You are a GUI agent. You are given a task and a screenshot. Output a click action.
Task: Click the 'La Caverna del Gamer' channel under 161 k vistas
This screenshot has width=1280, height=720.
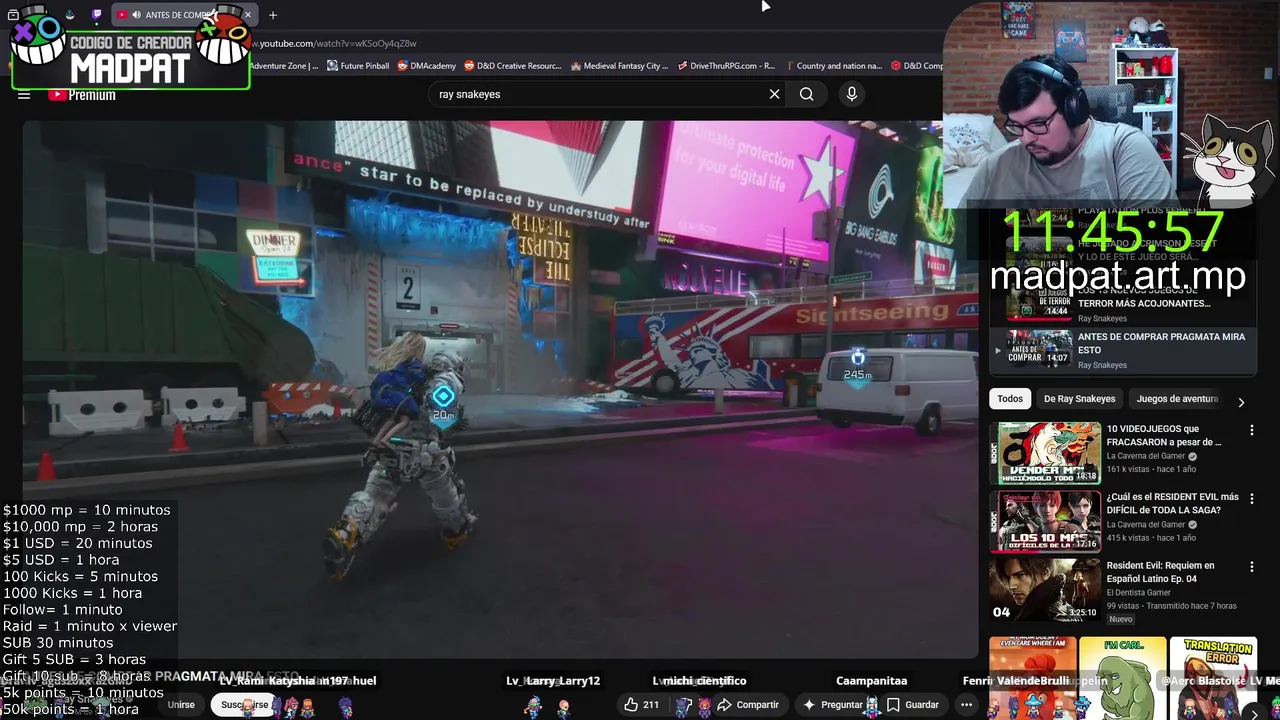1145,456
